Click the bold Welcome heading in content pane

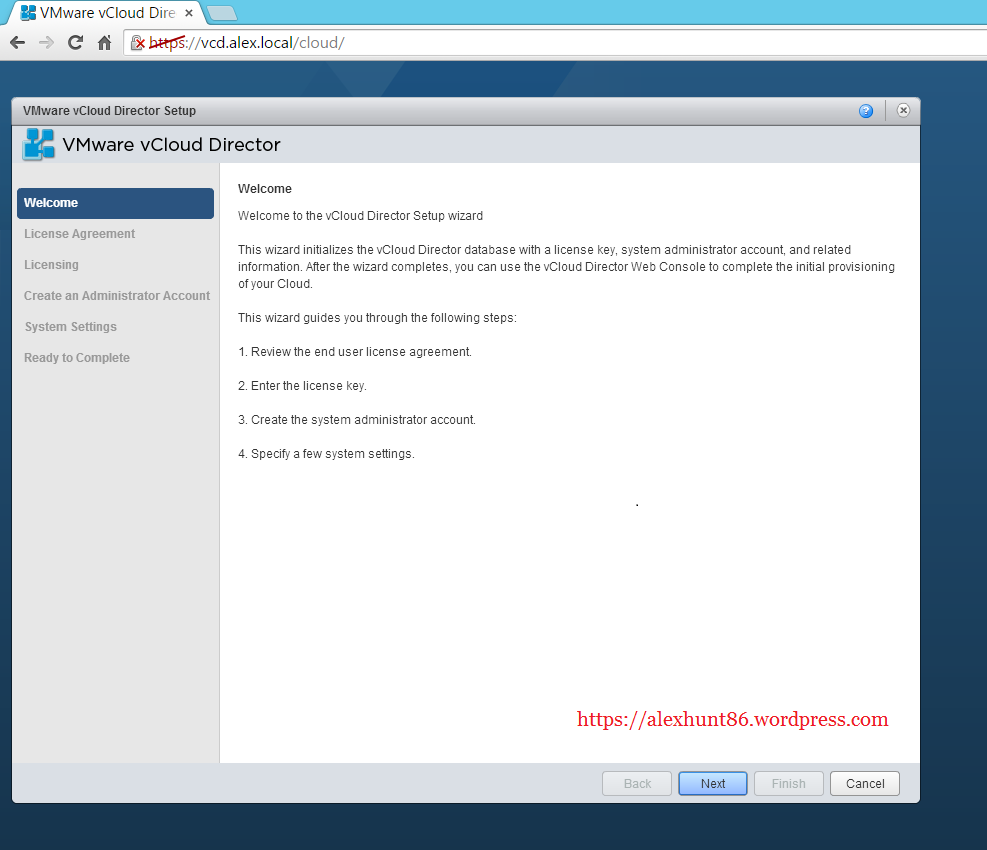(264, 189)
